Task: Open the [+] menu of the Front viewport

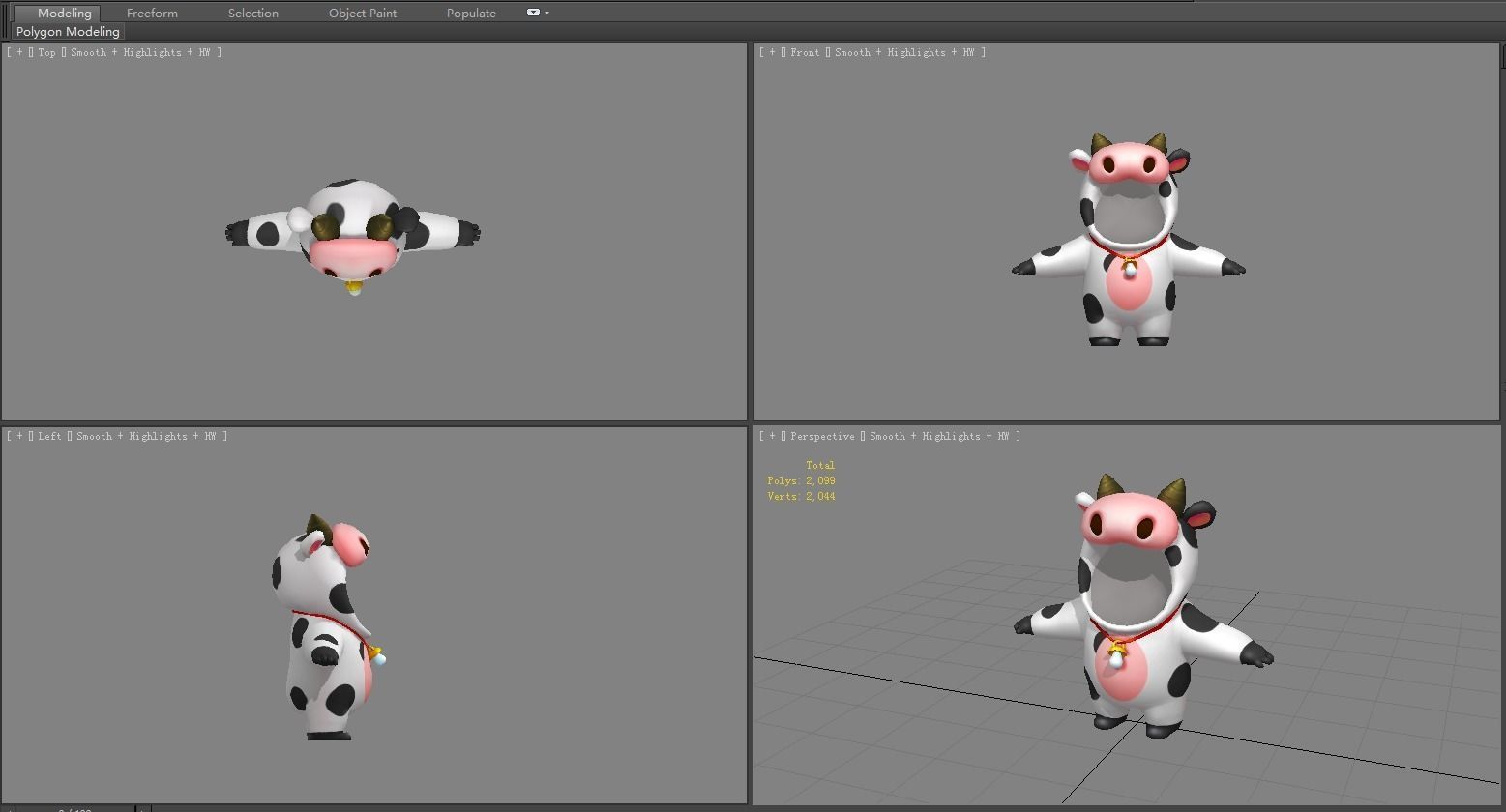Action: [x=772, y=52]
